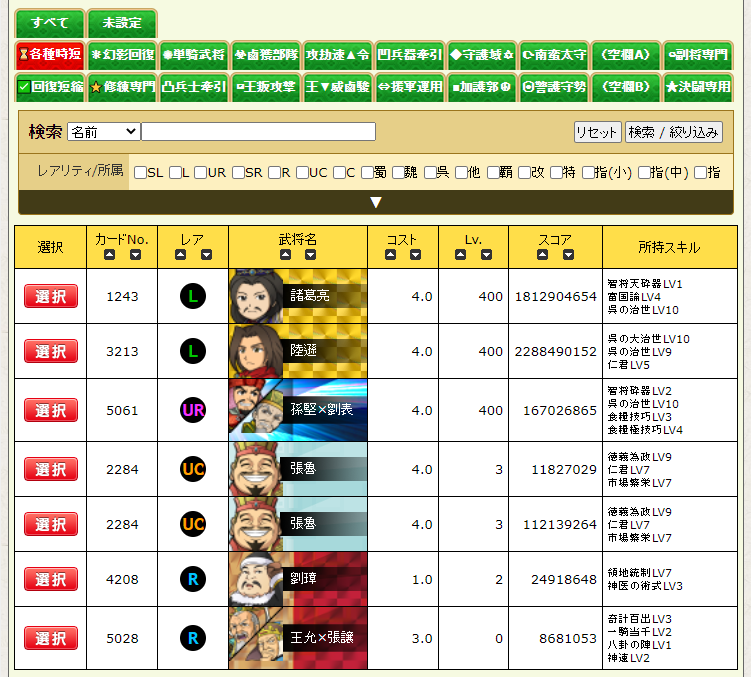Click the リセット button
751x677 pixels.
coord(597,132)
